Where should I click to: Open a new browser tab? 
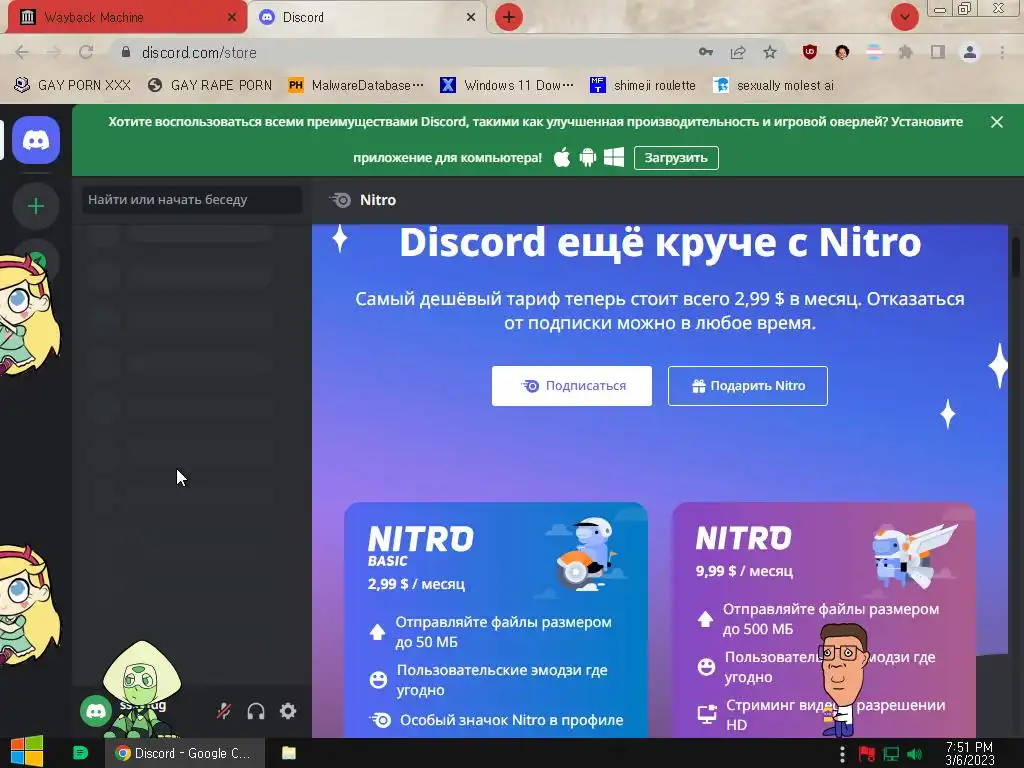[509, 18]
